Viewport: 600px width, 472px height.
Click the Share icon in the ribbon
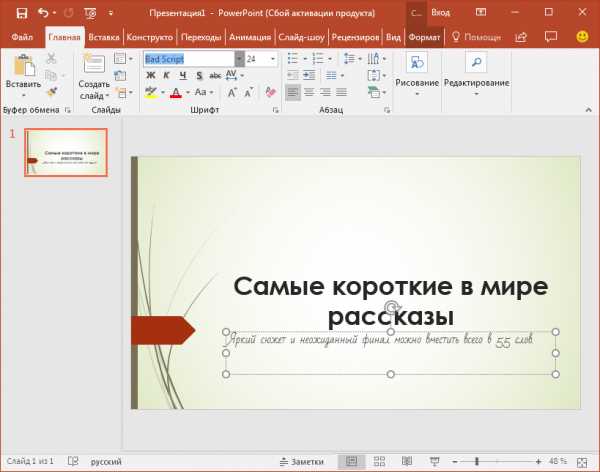[521, 37]
